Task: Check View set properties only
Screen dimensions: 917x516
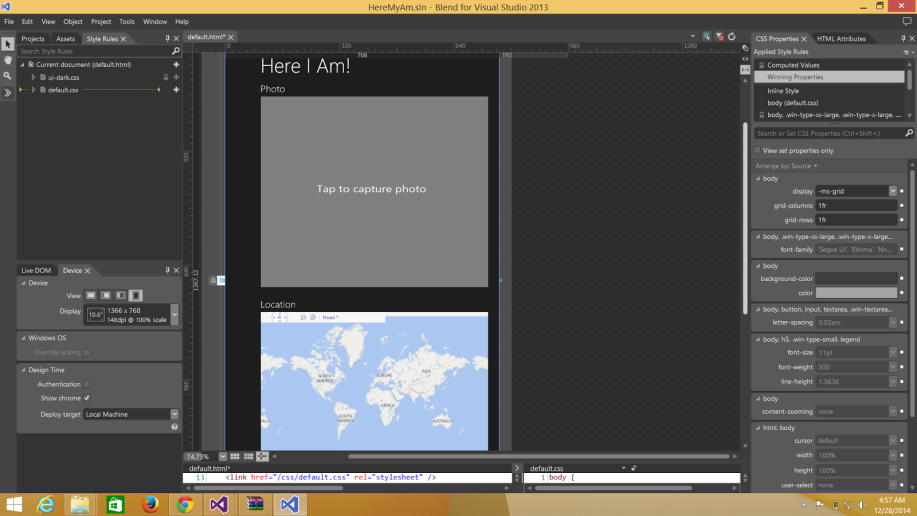Action: pyautogui.click(x=757, y=151)
